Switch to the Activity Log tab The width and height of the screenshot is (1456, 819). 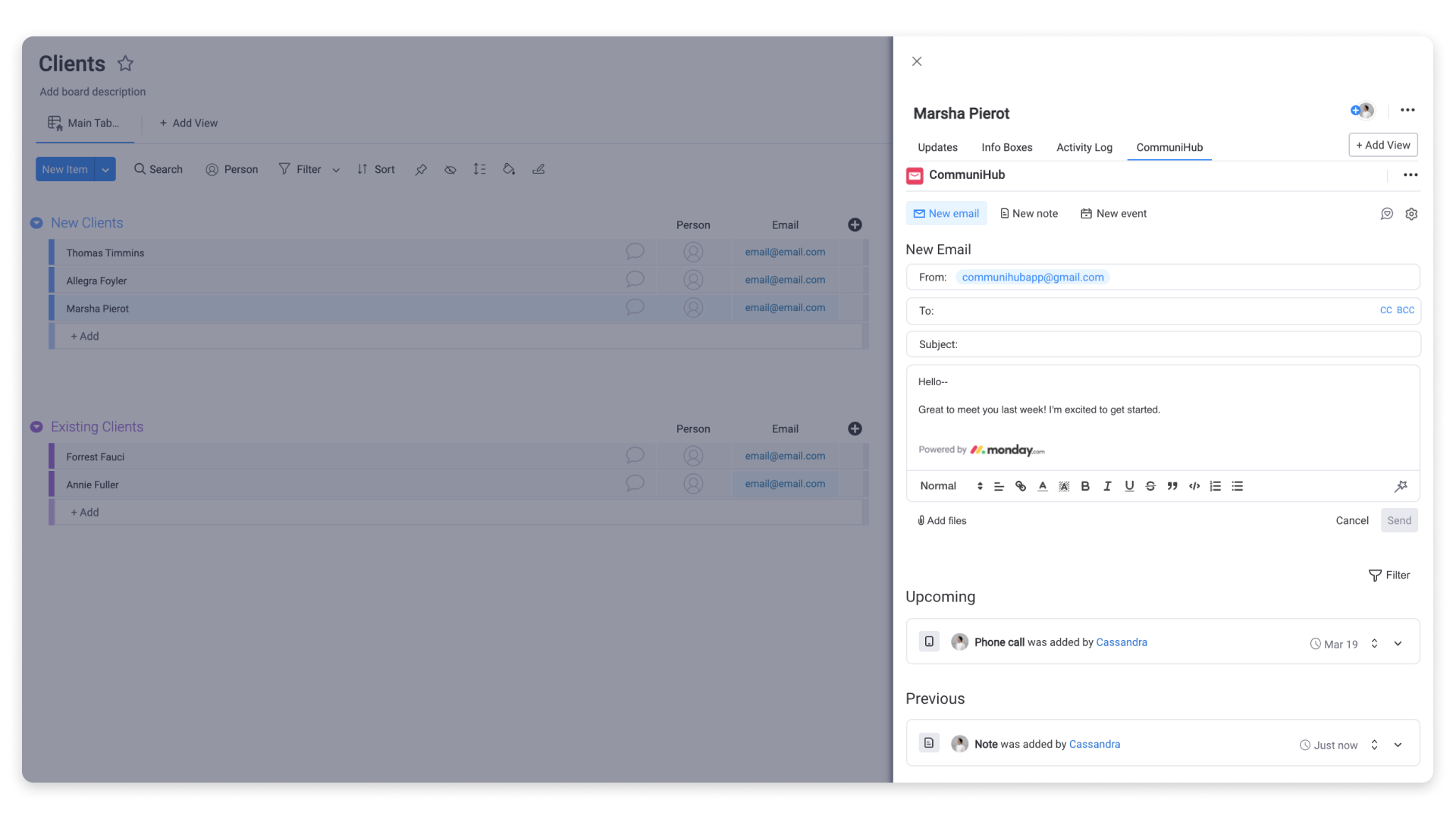pos(1084,147)
